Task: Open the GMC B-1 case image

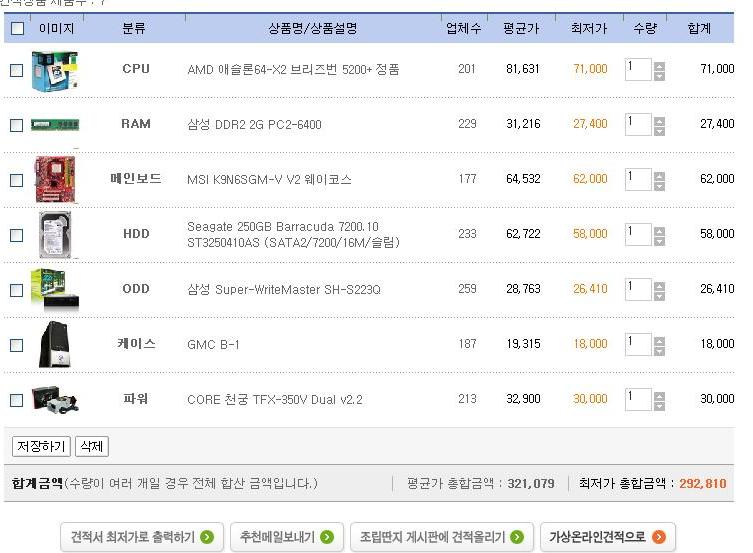Action: tap(55, 345)
